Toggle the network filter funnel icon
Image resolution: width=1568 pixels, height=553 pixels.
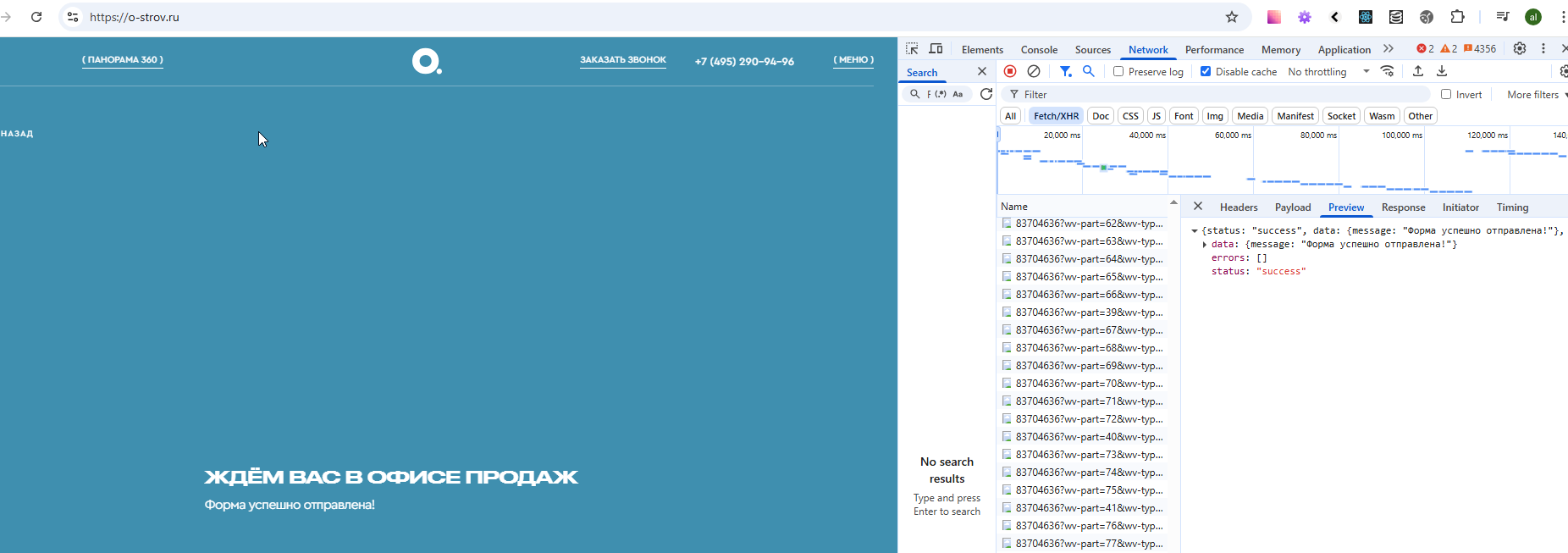(x=1066, y=71)
